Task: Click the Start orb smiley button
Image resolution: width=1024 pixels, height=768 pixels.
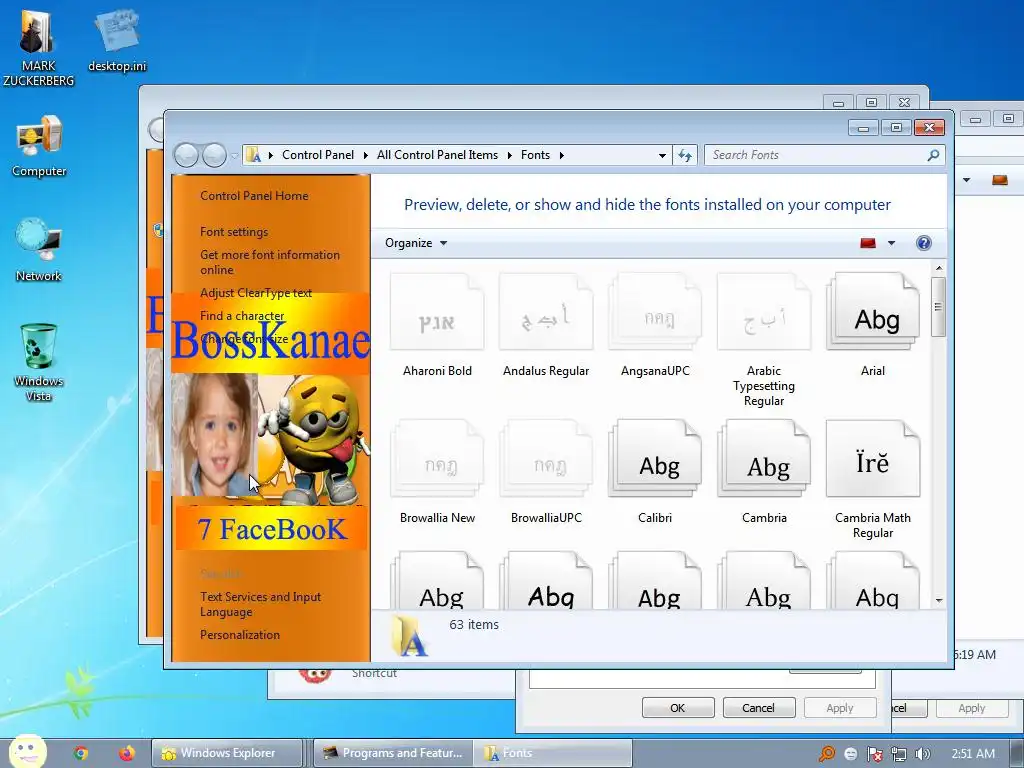Action: click(27, 751)
